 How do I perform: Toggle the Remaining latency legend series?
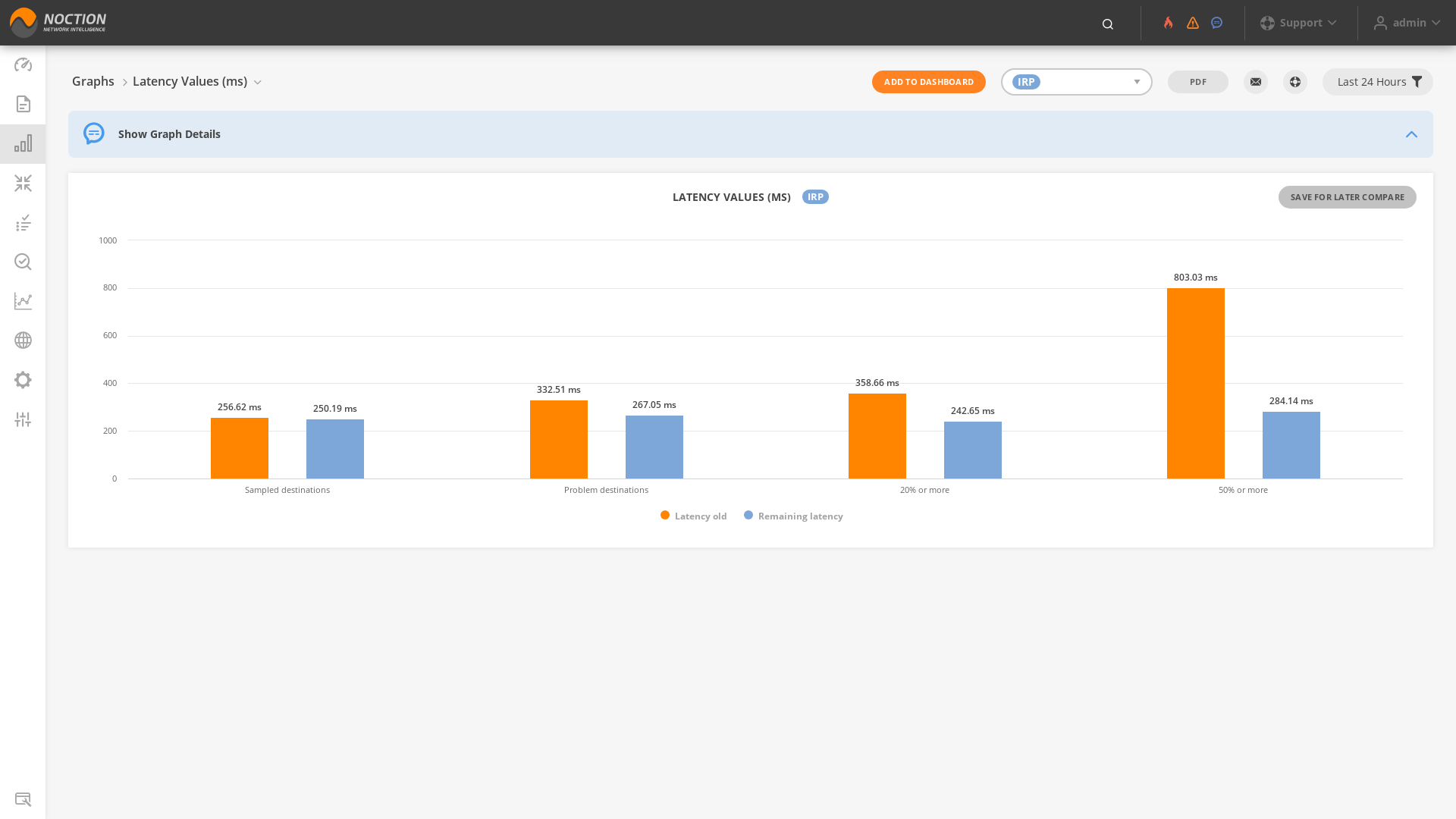point(793,516)
